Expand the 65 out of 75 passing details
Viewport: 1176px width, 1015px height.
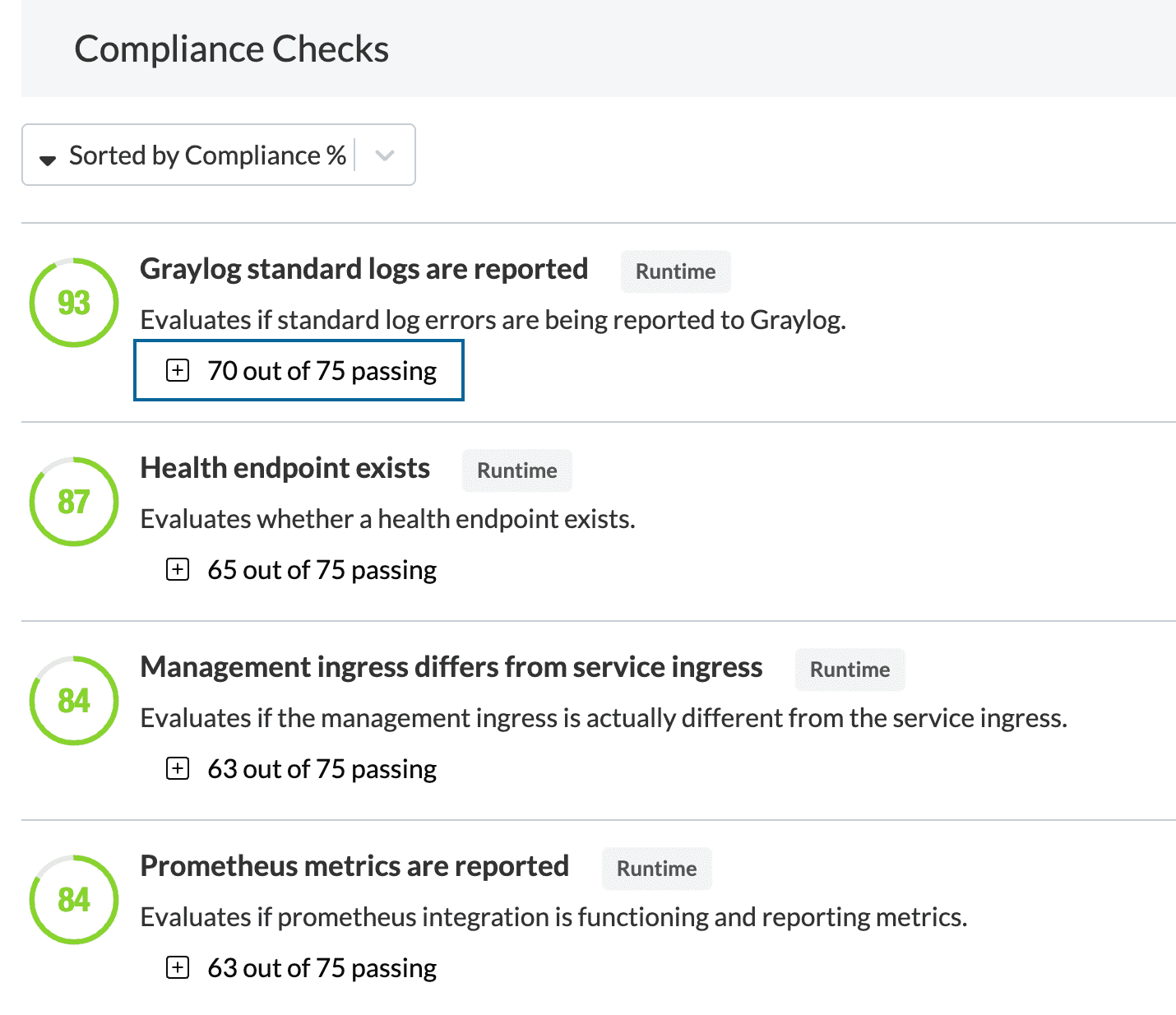click(301, 569)
